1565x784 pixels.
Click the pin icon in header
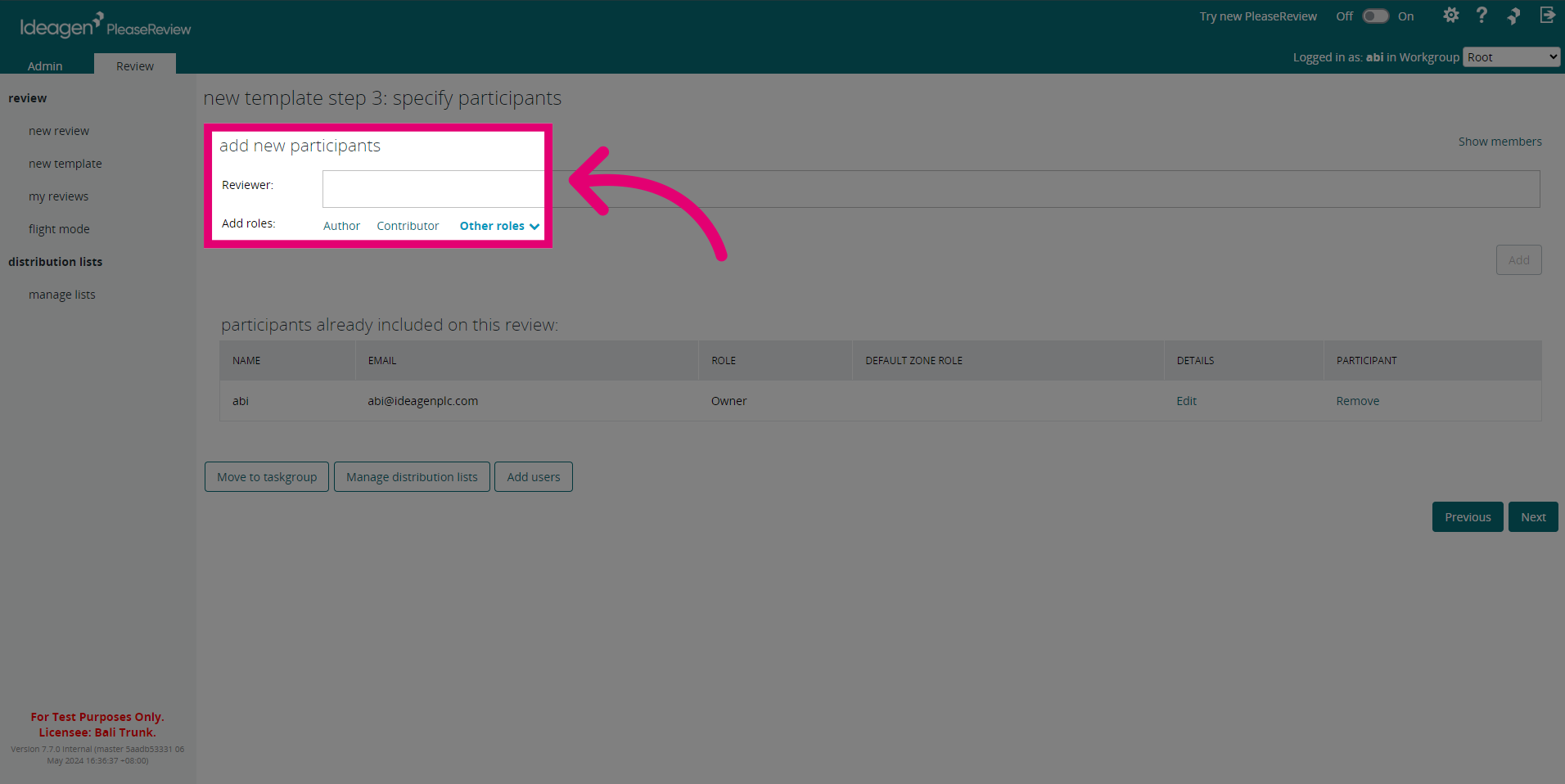pyautogui.click(x=1513, y=16)
